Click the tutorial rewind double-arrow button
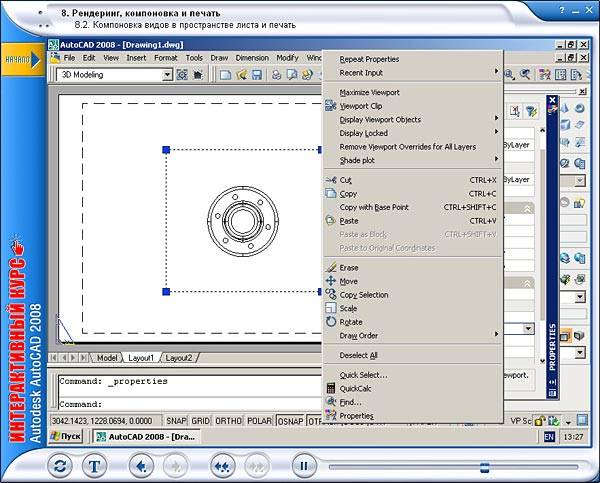The image size is (600, 483). tap(222, 466)
